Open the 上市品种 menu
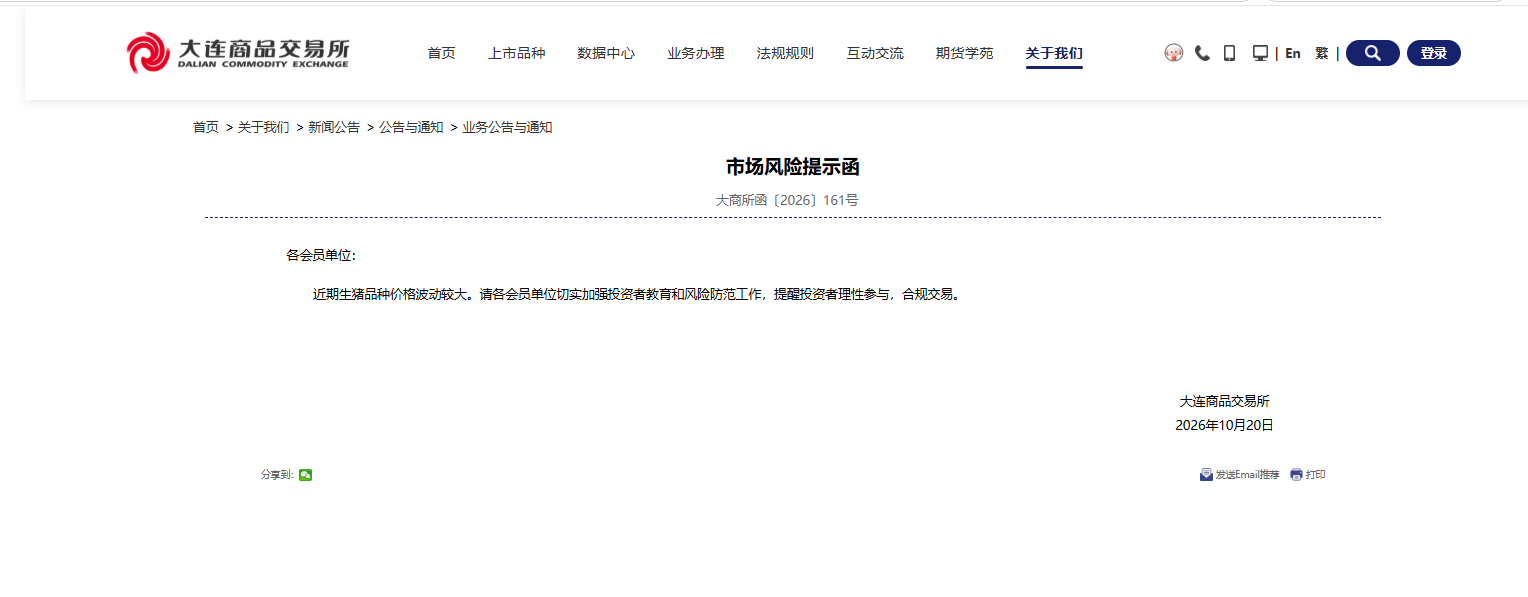The image size is (1528, 597). [x=516, y=53]
